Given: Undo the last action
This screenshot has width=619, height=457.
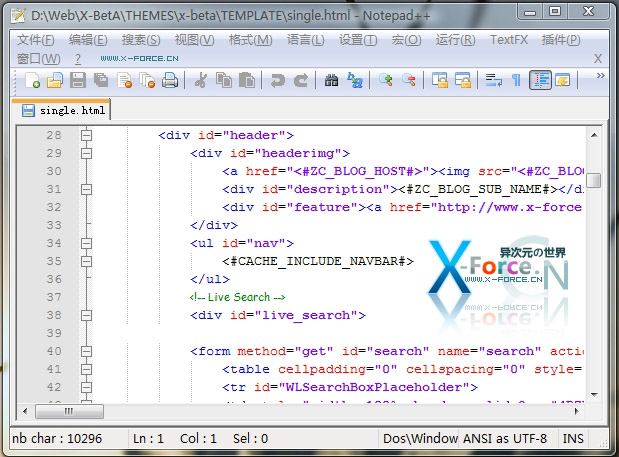Looking at the screenshot, I should coord(278,80).
